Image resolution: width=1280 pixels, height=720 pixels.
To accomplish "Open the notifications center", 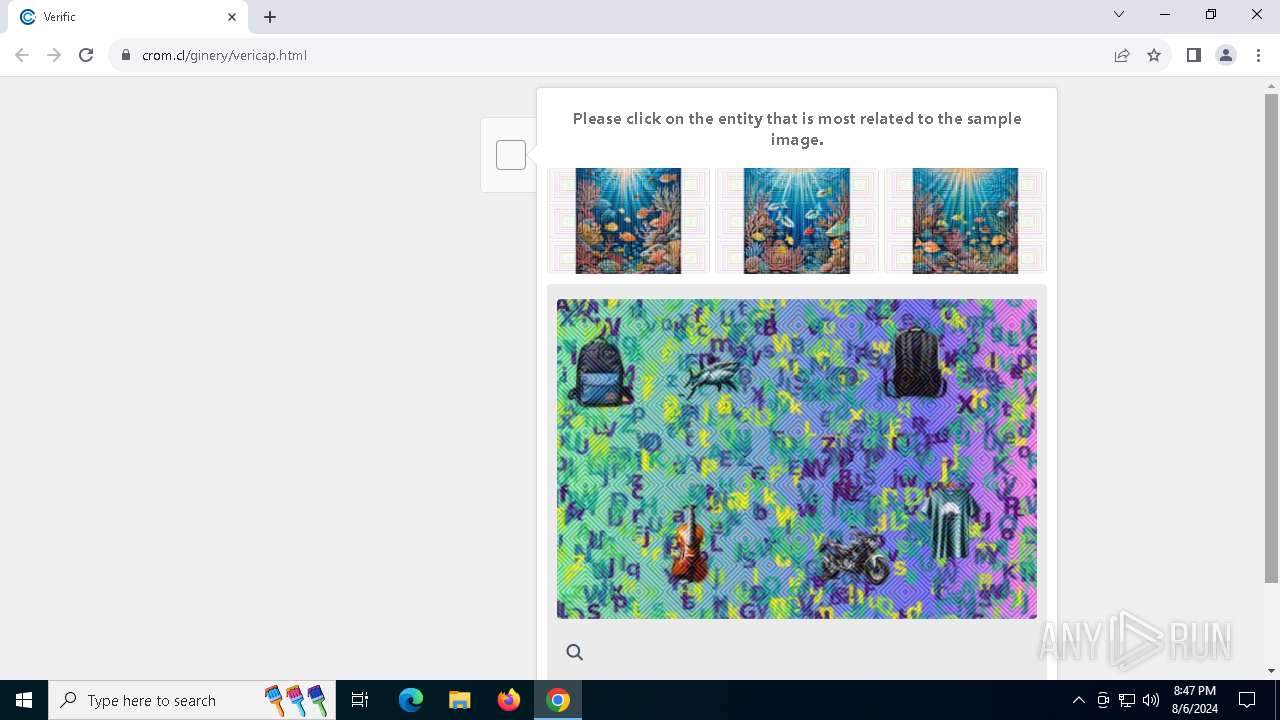I will tap(1247, 700).
